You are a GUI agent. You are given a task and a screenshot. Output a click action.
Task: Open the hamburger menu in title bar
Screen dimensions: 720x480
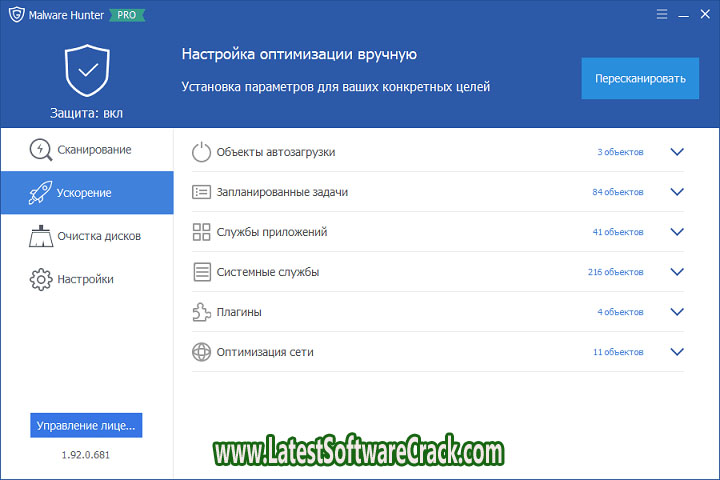662,14
